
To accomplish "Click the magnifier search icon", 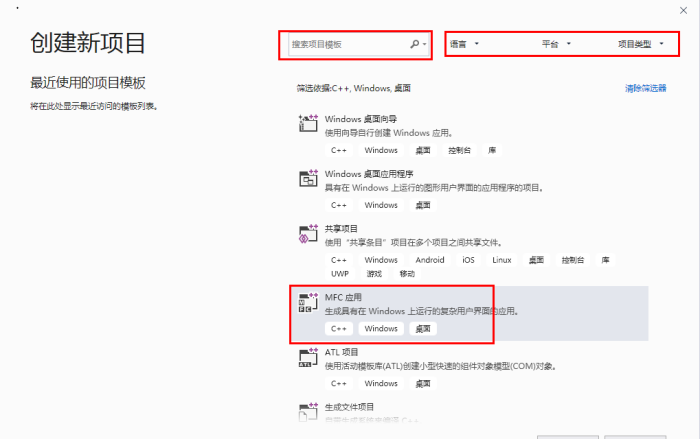I will (415, 44).
